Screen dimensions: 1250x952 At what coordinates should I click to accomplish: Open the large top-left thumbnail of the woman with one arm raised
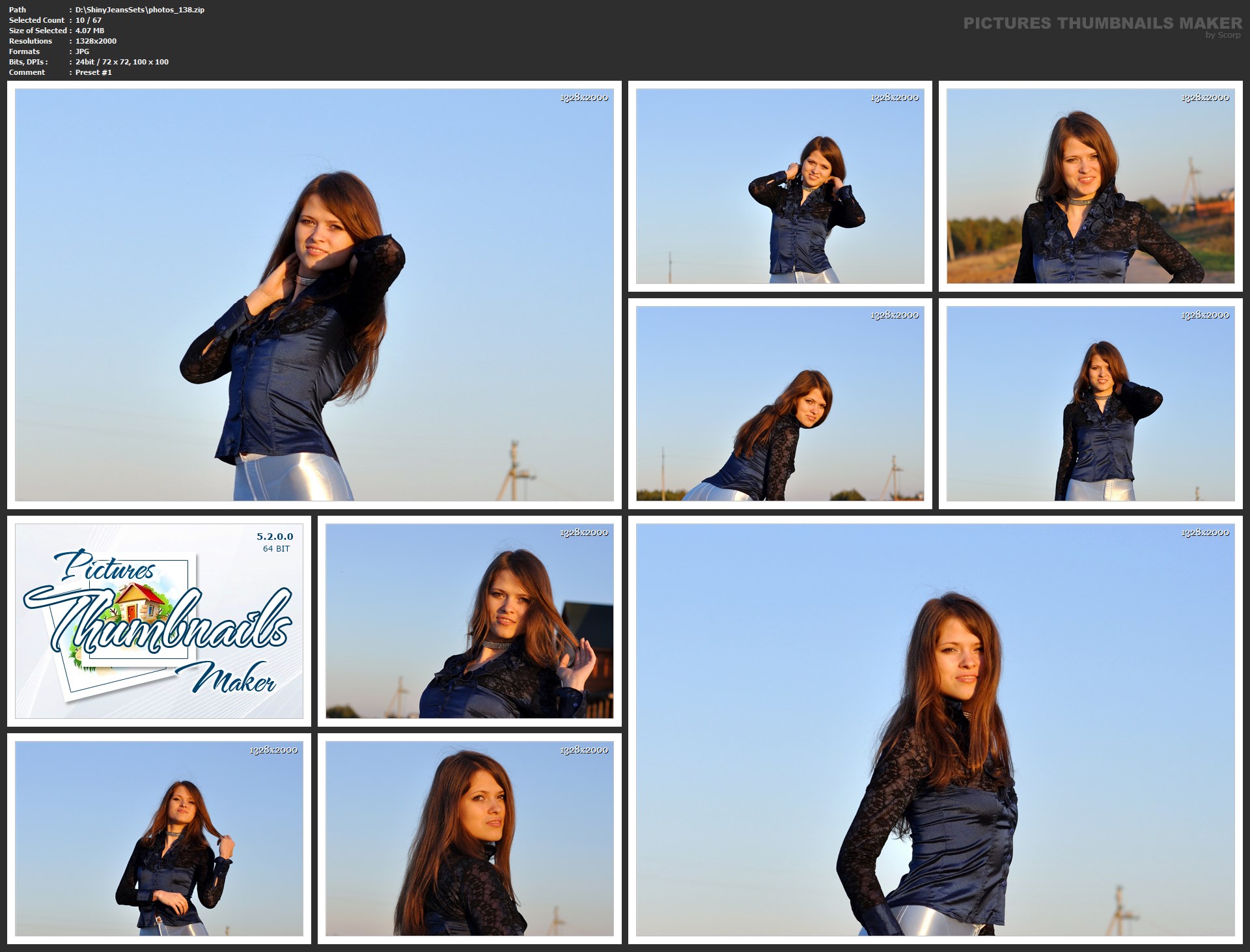click(x=314, y=295)
